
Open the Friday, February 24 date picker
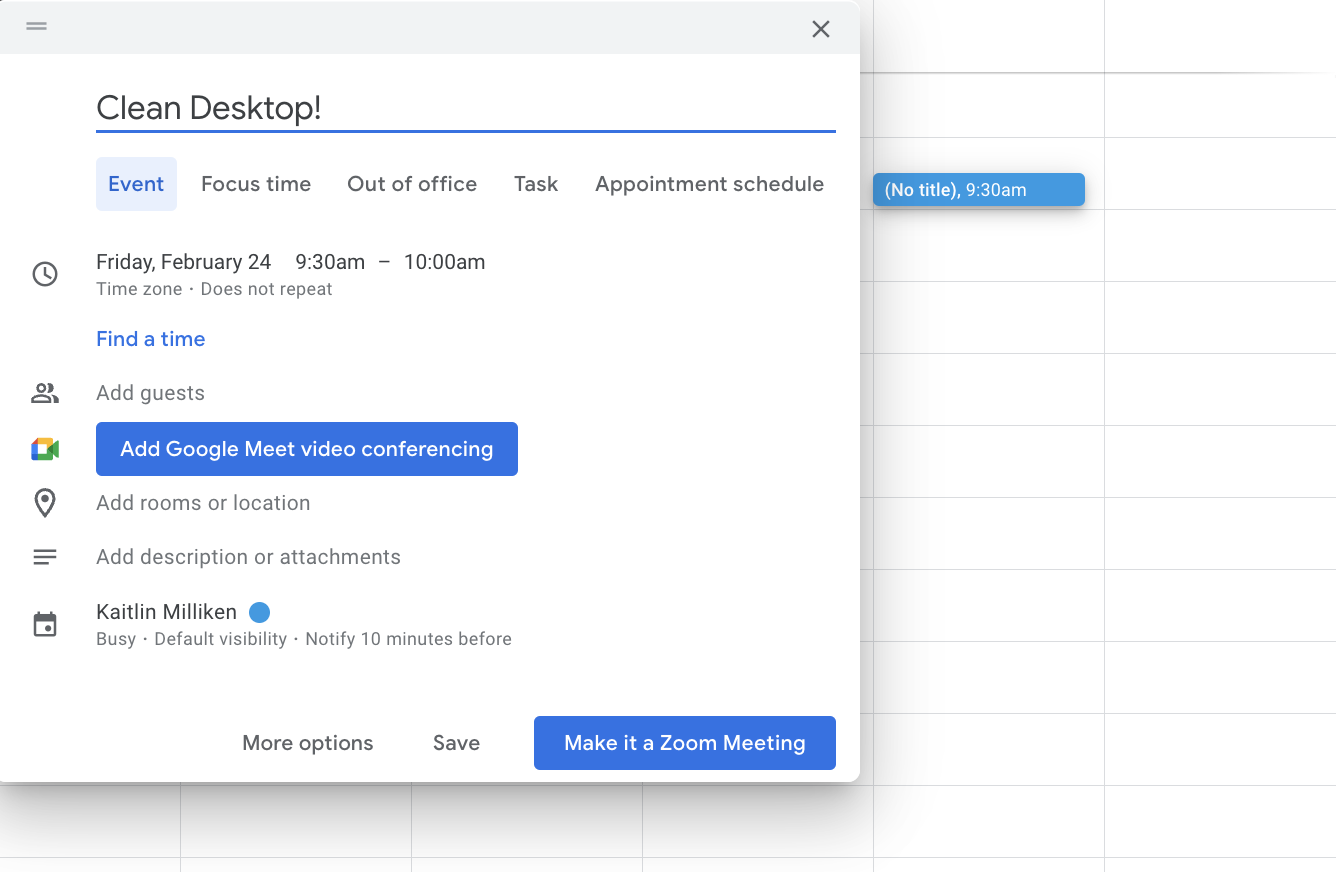[x=184, y=262]
